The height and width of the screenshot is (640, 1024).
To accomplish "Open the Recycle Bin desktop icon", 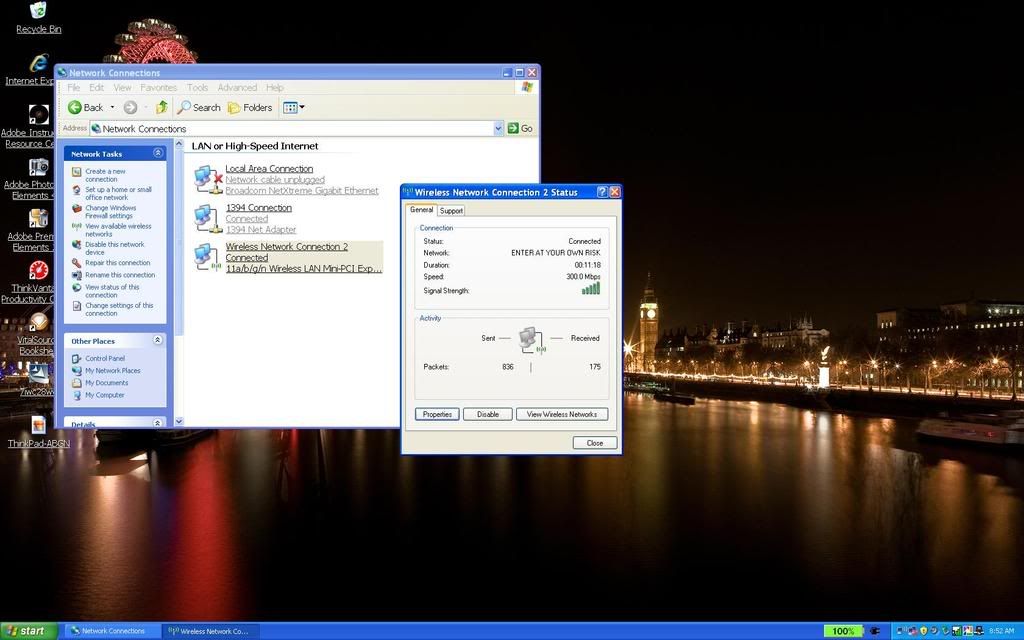I will (38, 12).
